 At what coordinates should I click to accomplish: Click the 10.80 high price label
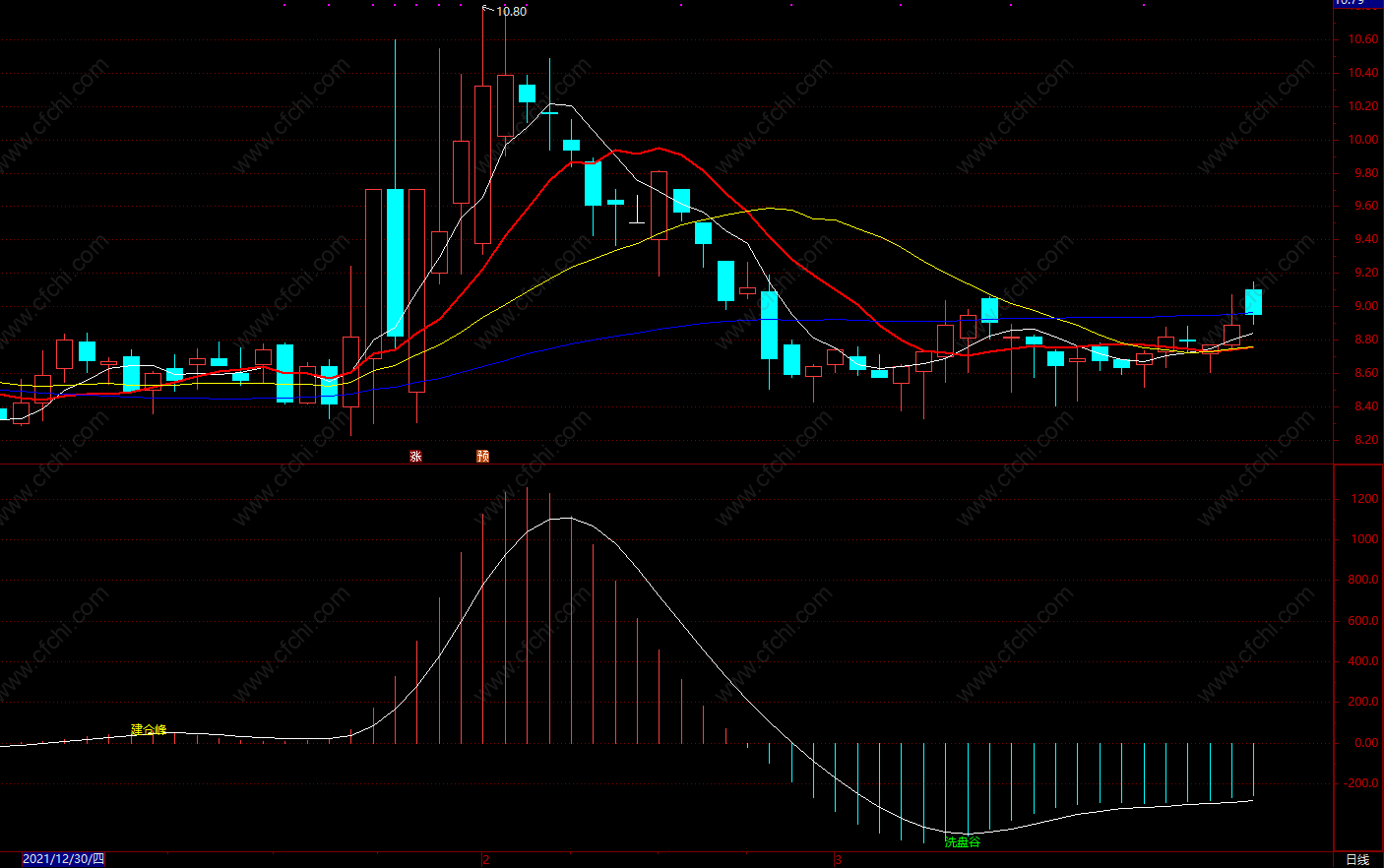click(511, 11)
